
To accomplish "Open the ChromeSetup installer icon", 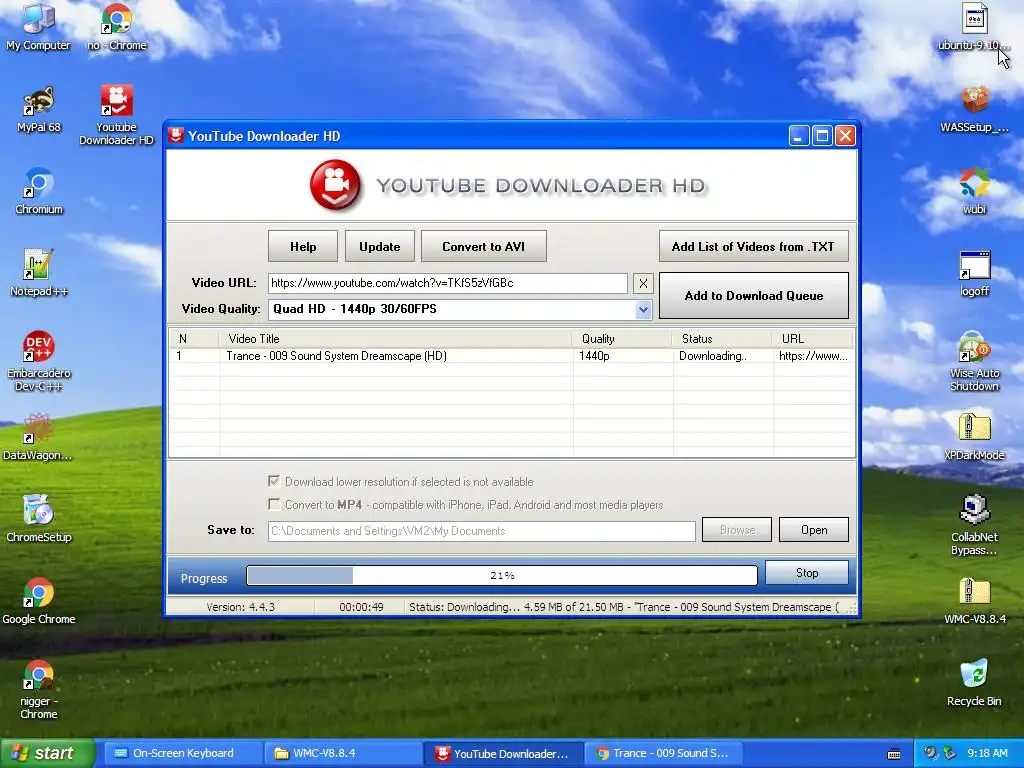I will (x=39, y=519).
